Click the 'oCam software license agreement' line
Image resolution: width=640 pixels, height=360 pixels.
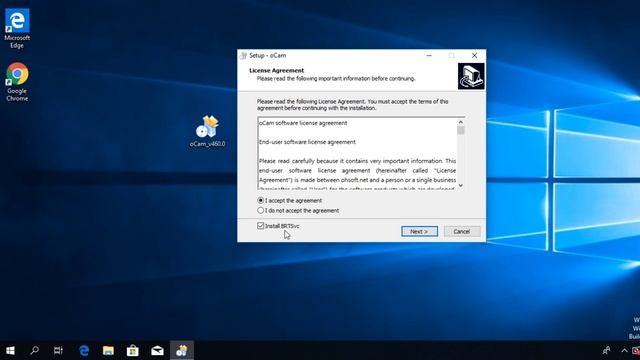[303, 123]
